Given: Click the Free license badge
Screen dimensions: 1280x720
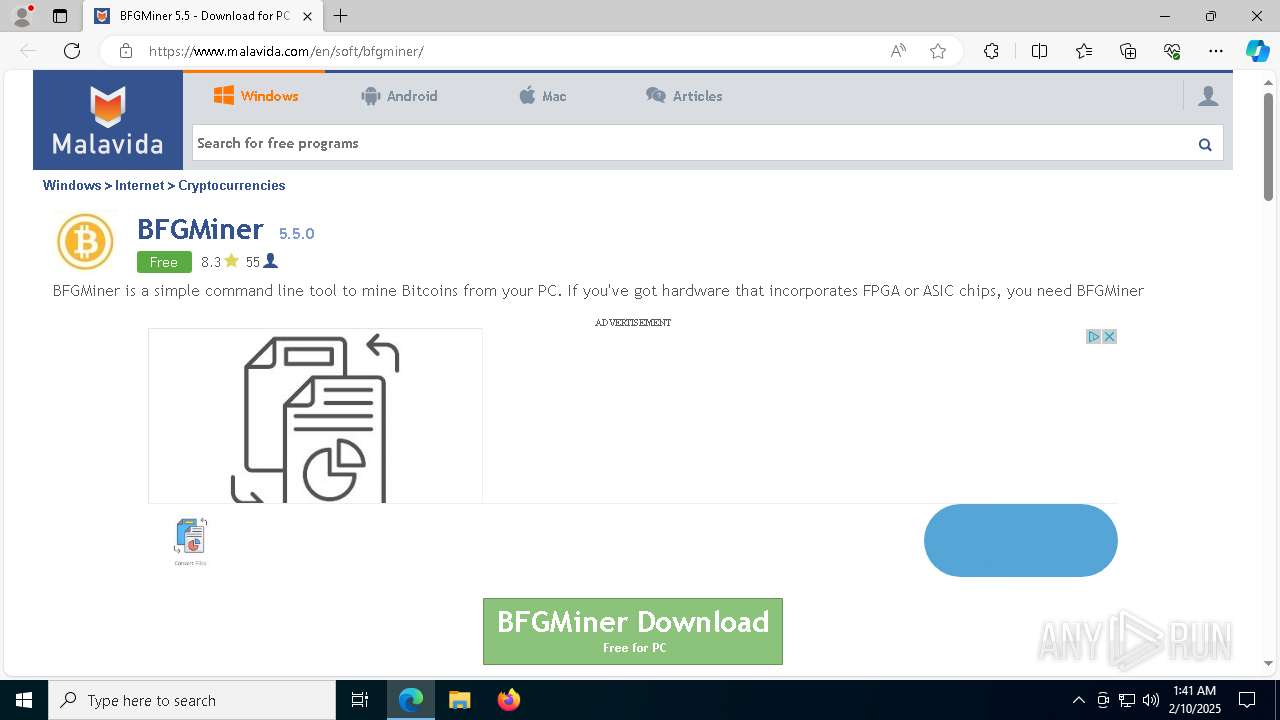Looking at the screenshot, I should pyautogui.click(x=163, y=262).
